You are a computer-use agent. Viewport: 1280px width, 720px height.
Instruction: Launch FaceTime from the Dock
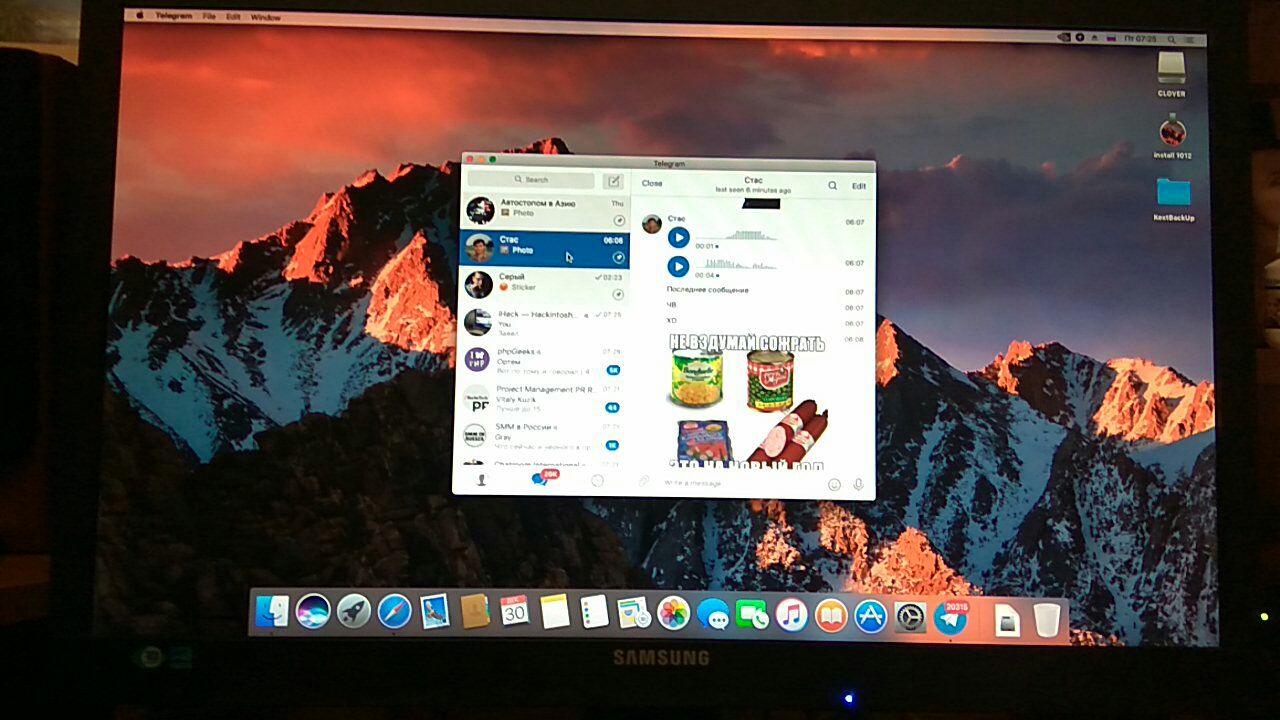point(752,614)
